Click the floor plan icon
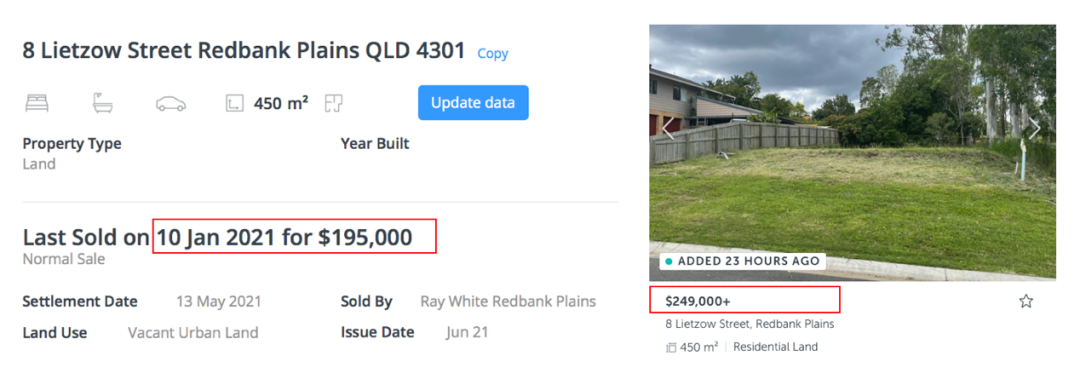The image size is (1080, 379). [335, 103]
